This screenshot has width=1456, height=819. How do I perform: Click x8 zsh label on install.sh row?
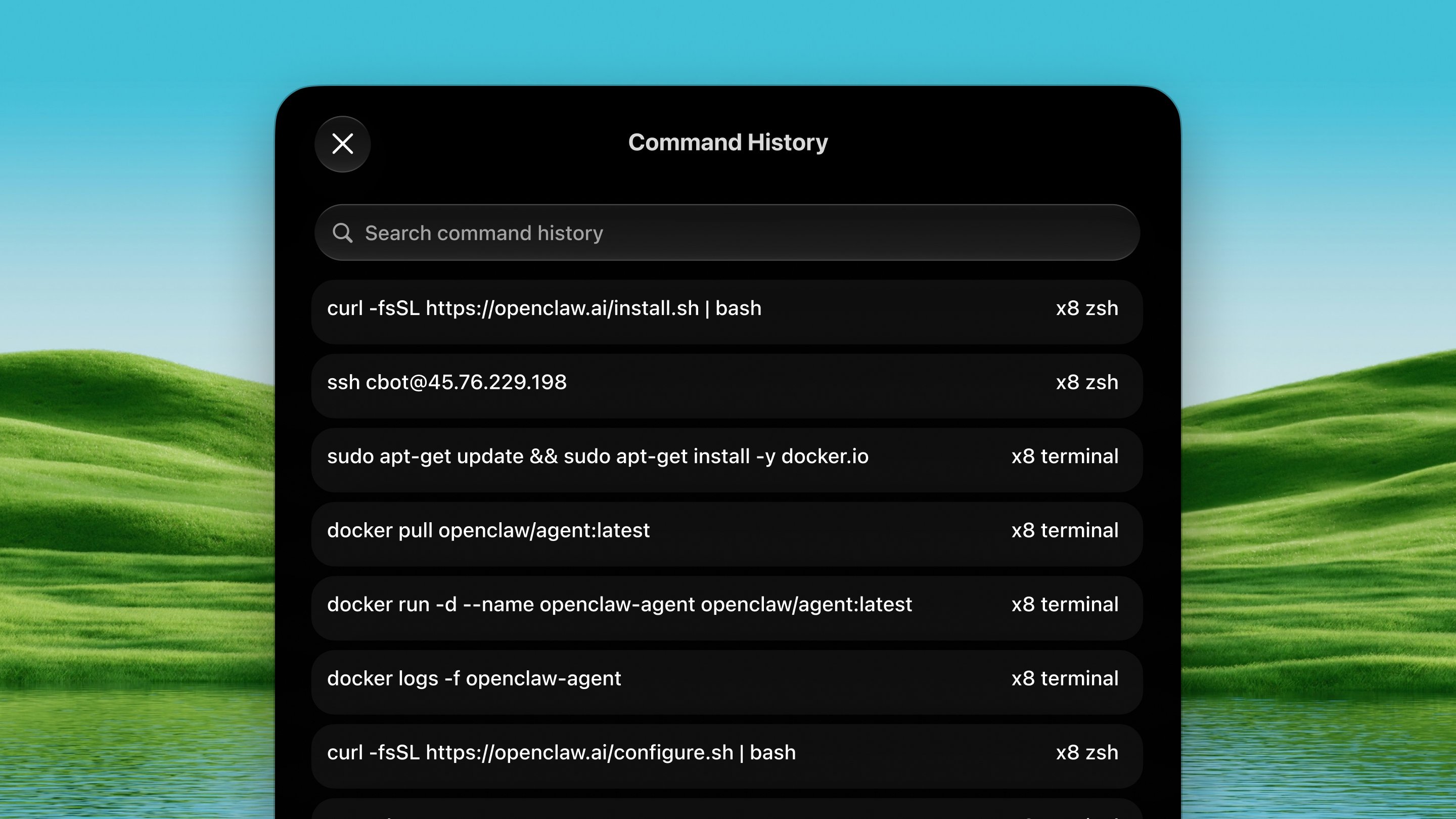pyautogui.click(x=1087, y=308)
